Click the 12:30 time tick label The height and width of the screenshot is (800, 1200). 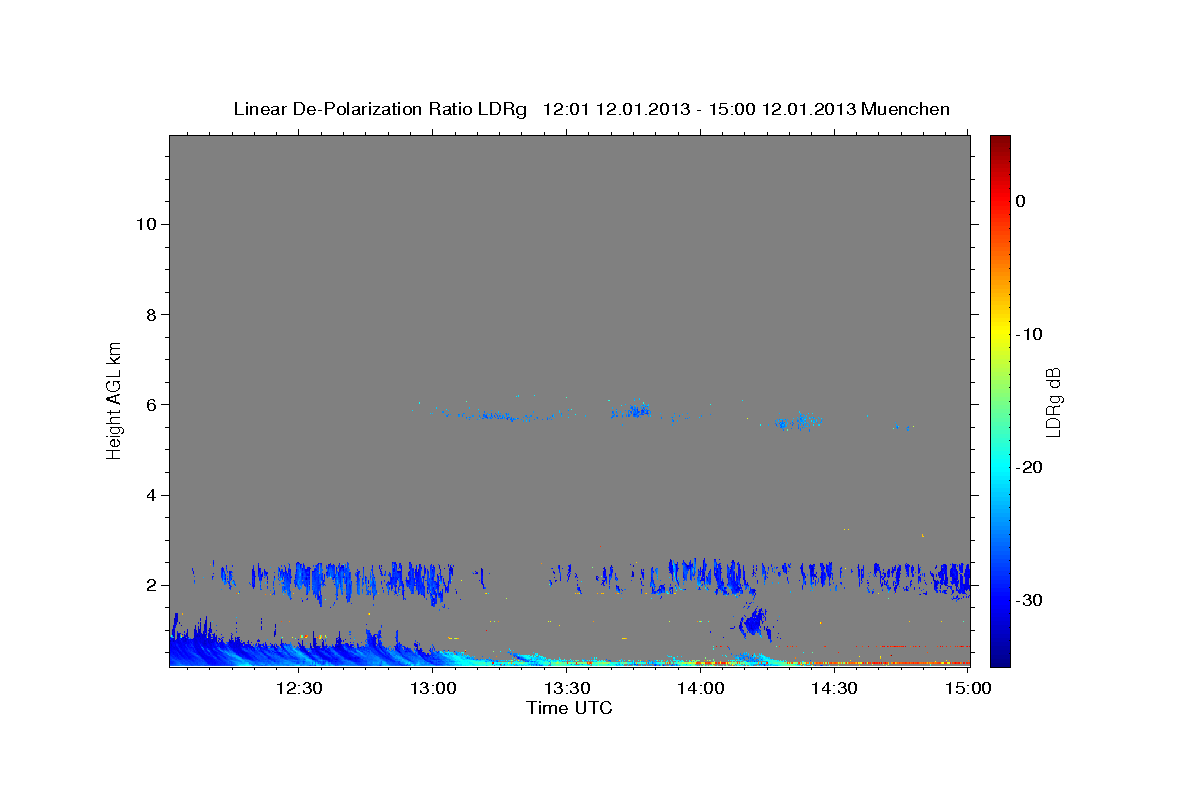coord(299,688)
